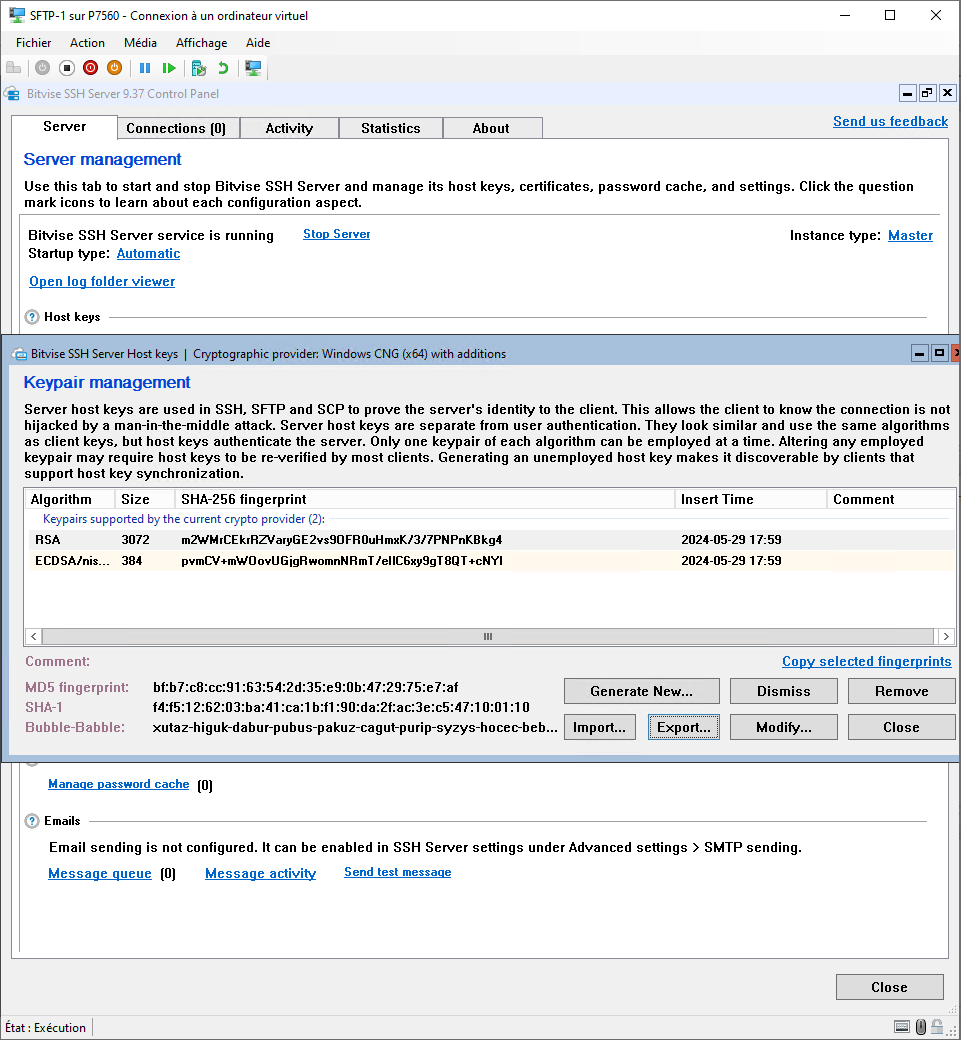Save the VM state with the orange icon
961x1040 pixels.
114,68
